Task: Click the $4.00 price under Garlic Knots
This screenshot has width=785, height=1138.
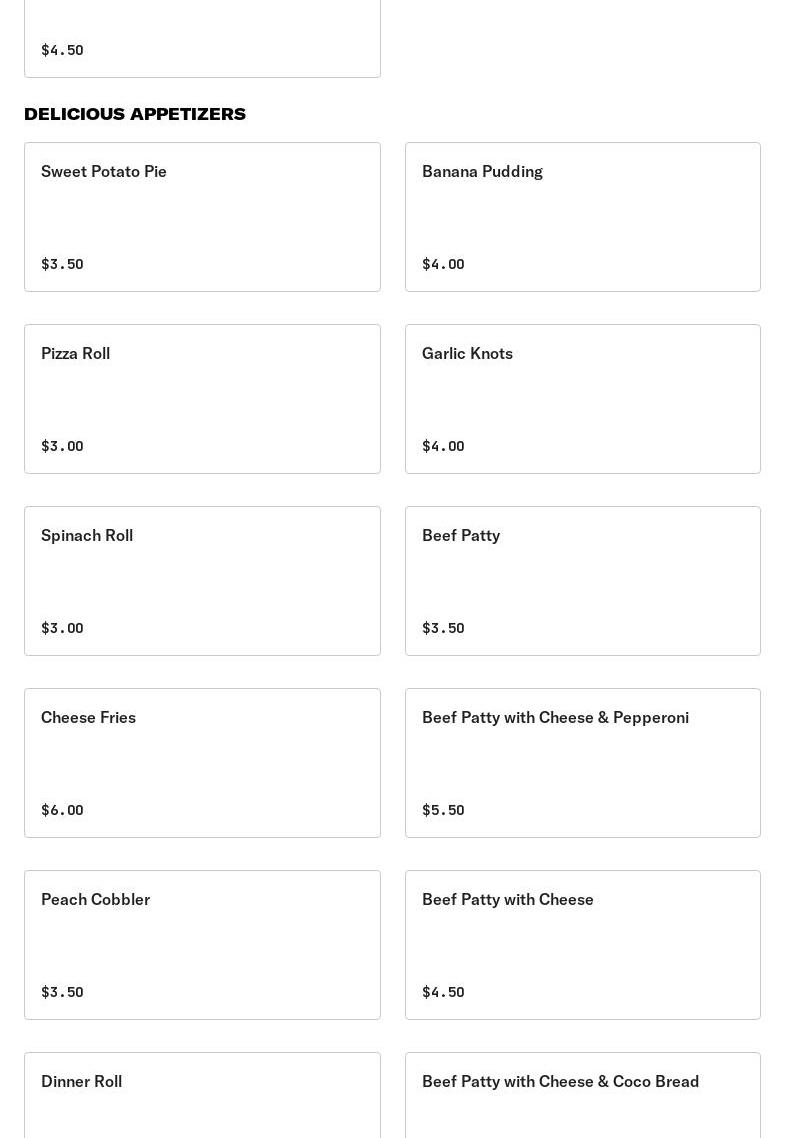Action: click(x=443, y=446)
